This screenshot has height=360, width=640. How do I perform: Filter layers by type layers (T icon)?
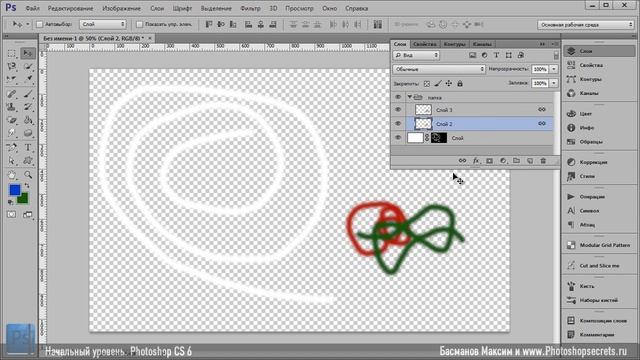pyautogui.click(x=496, y=55)
